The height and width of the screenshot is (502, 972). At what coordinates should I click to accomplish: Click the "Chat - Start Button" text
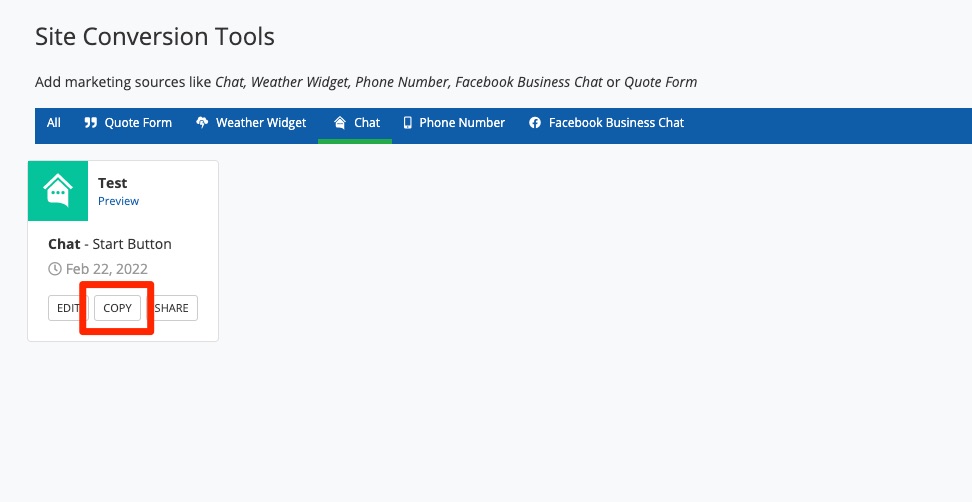coord(110,244)
